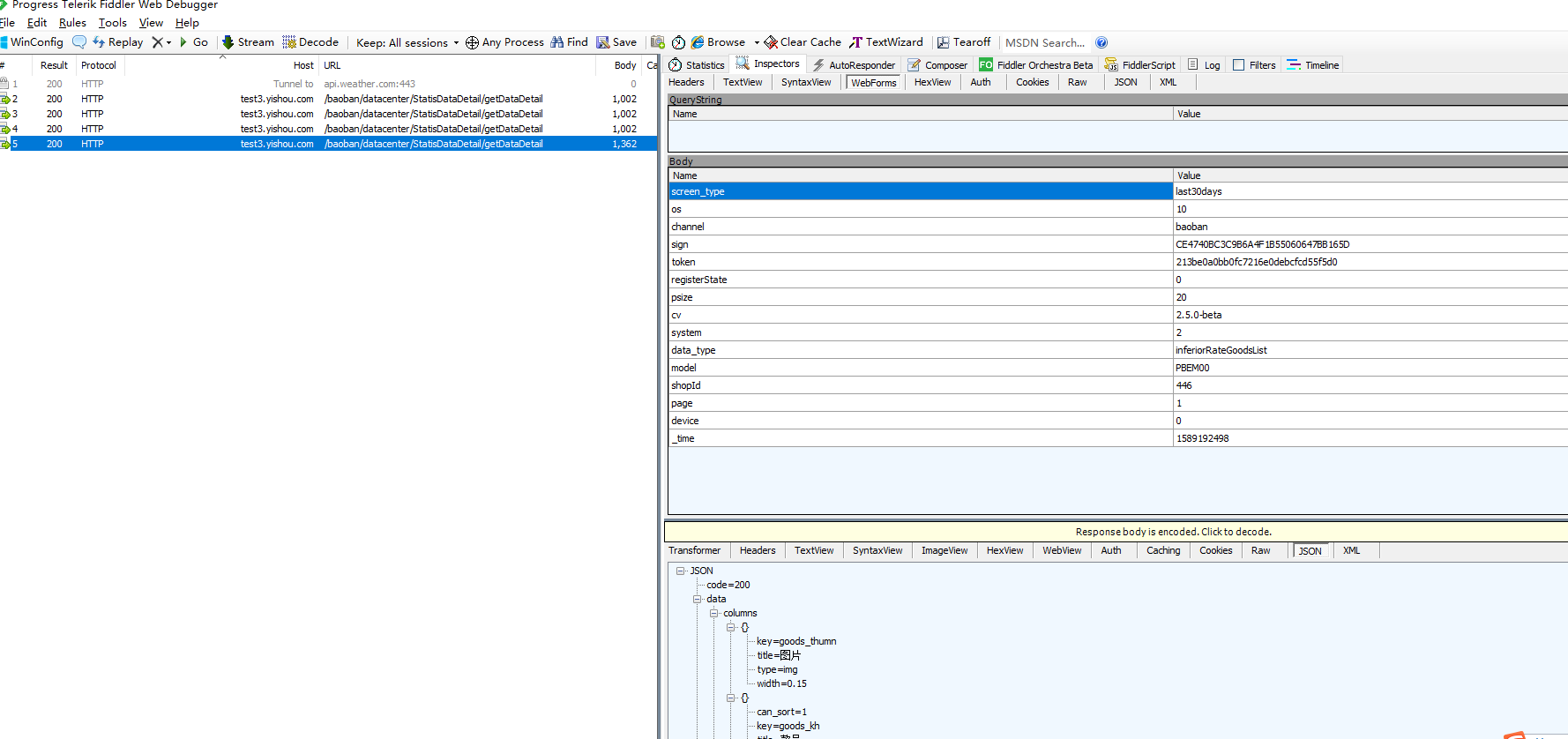Click the camera screenshot icon

657,42
